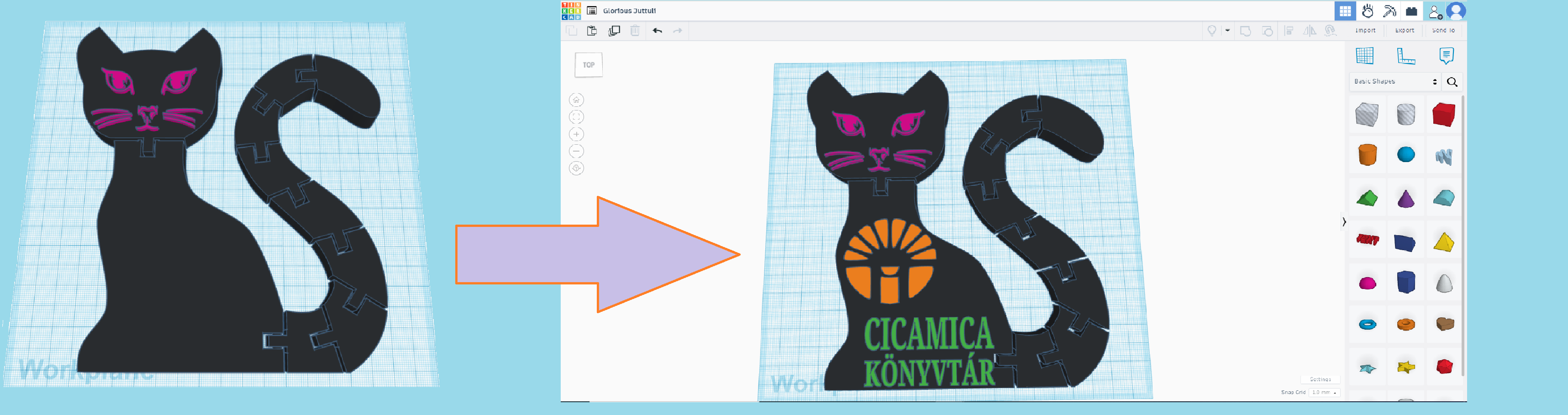This screenshot has width=1568, height=415.
Task: Select the light blue Star shape
Action: pyautogui.click(x=1367, y=368)
